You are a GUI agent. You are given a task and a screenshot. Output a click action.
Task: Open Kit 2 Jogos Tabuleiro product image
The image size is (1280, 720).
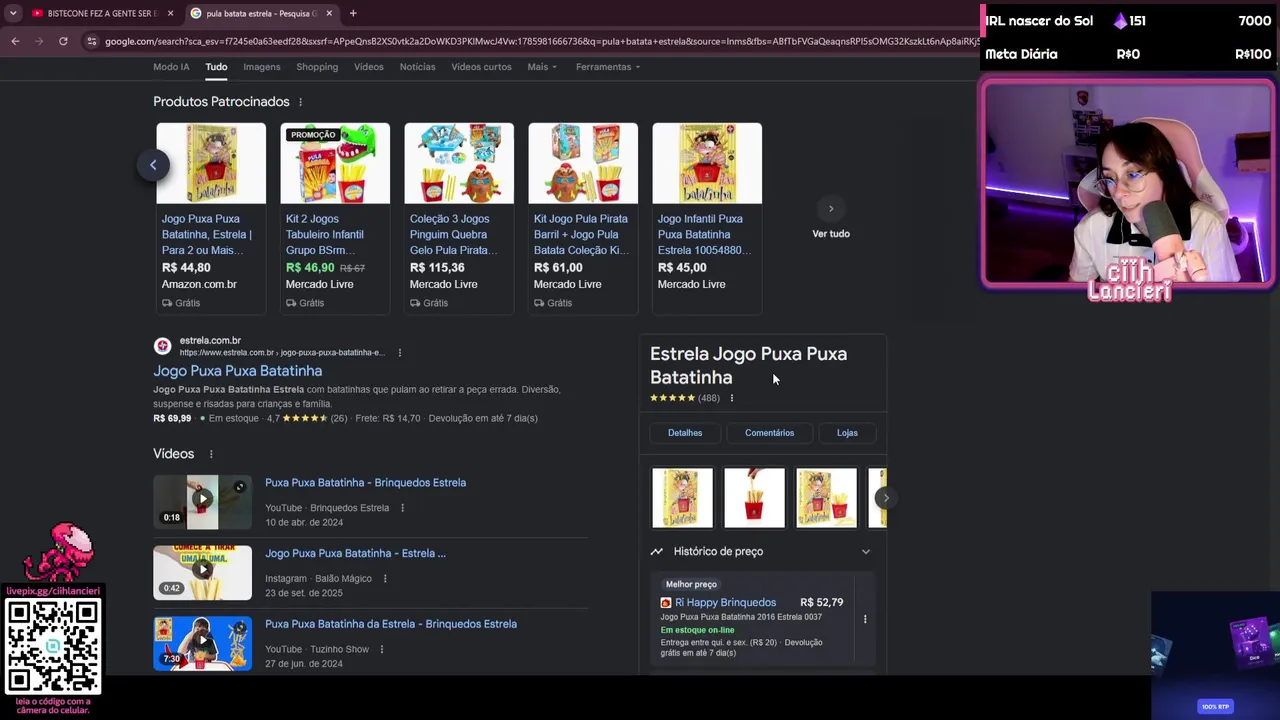(x=335, y=163)
